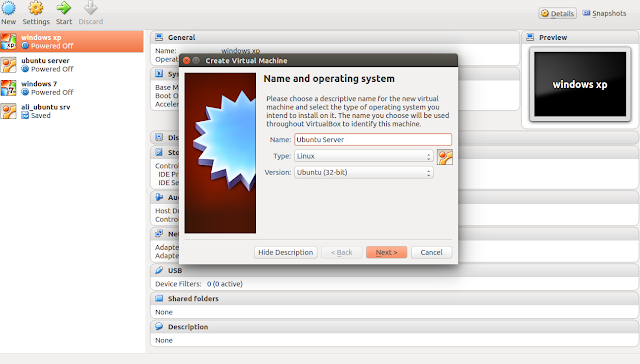Switch to the Details tab

pyautogui.click(x=558, y=13)
